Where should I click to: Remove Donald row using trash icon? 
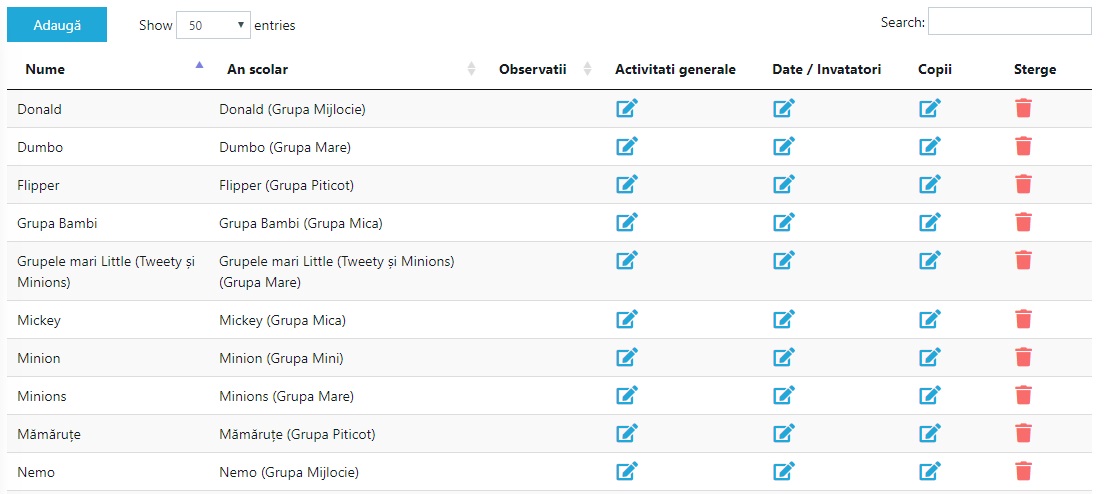pos(1024,108)
